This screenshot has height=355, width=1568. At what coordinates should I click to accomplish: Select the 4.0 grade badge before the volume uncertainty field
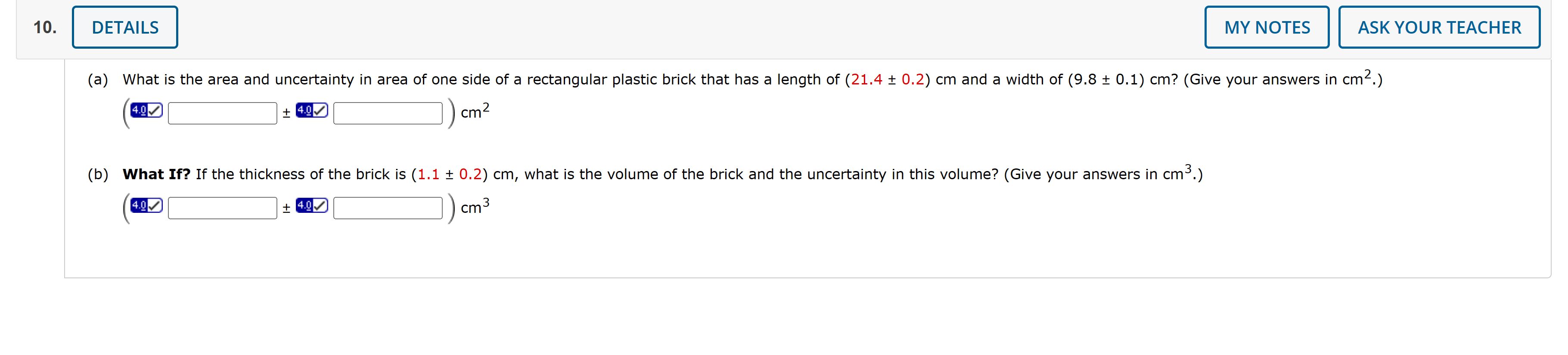coord(310,206)
